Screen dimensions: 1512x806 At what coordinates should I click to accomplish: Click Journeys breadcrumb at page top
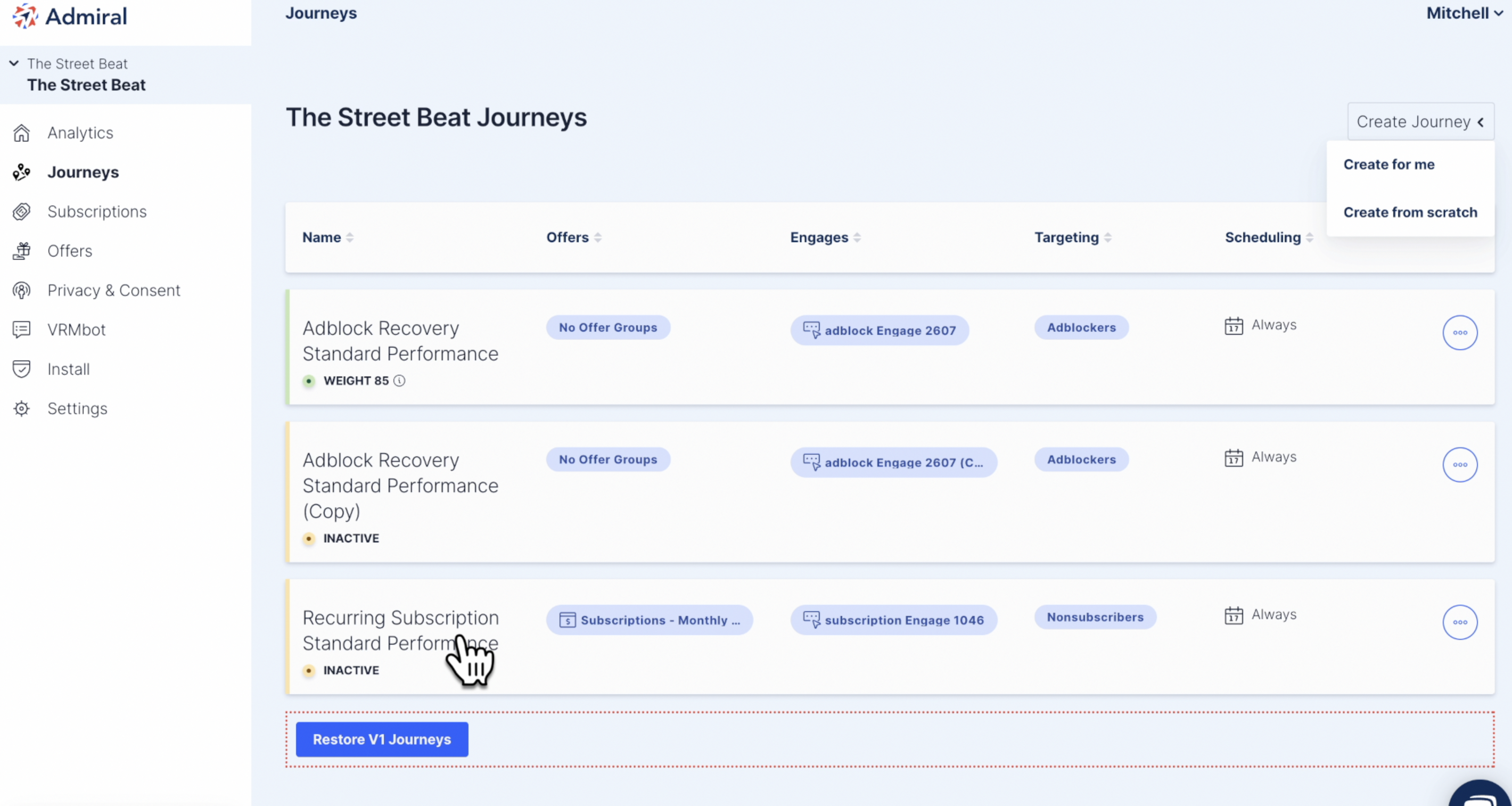tap(321, 13)
